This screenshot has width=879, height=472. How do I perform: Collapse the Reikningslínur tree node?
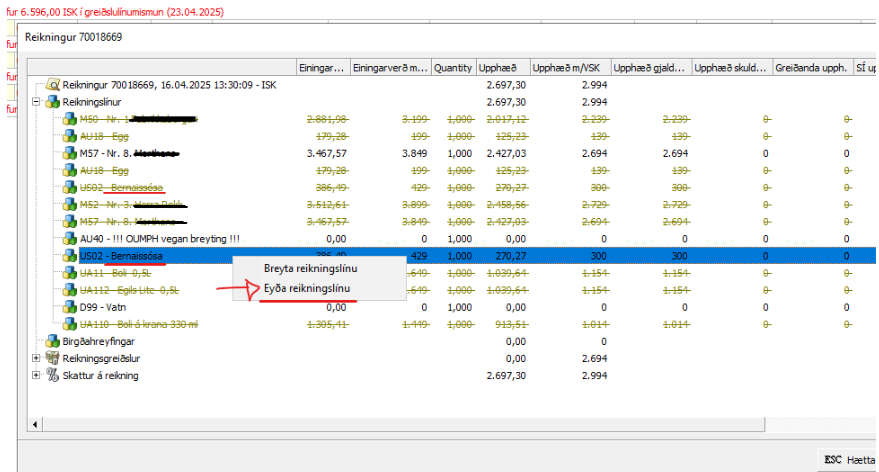click(37, 102)
